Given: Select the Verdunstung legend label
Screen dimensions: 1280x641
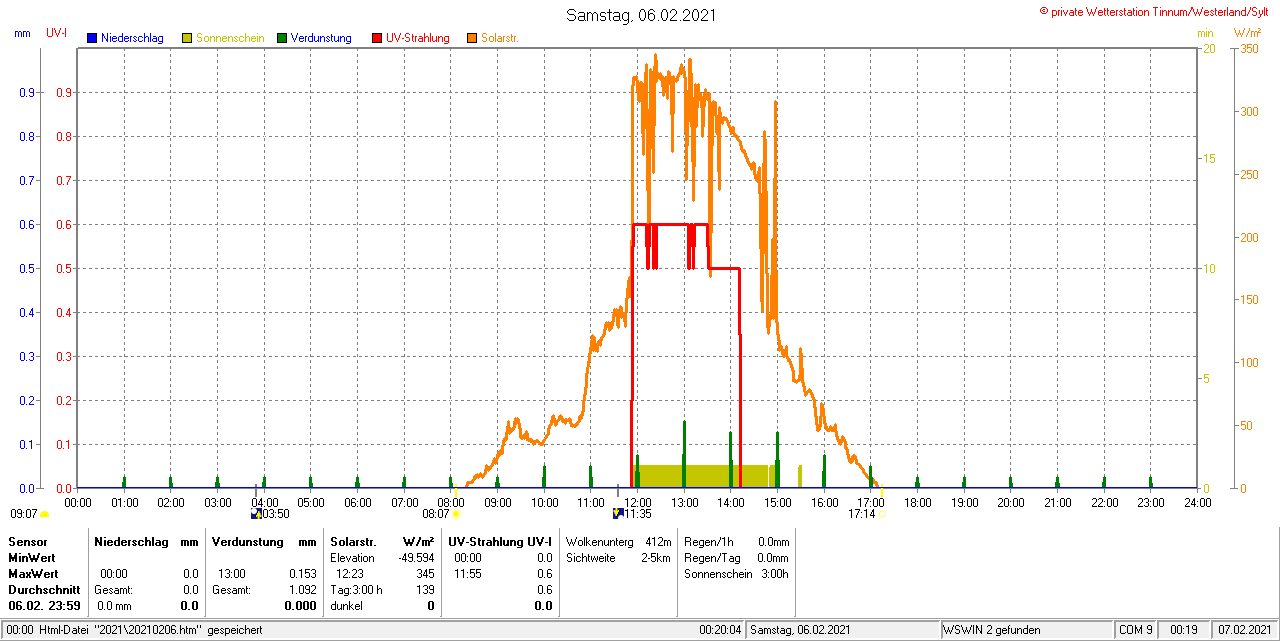Looking at the screenshot, I should click(321, 38).
